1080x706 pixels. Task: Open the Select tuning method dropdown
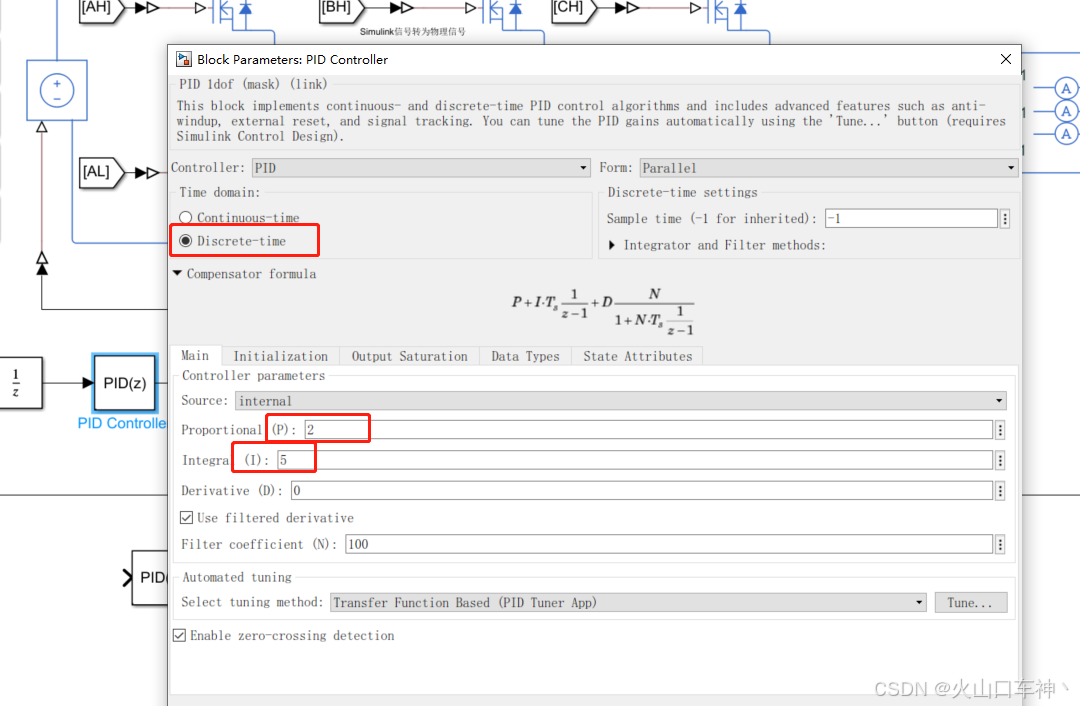pos(628,603)
